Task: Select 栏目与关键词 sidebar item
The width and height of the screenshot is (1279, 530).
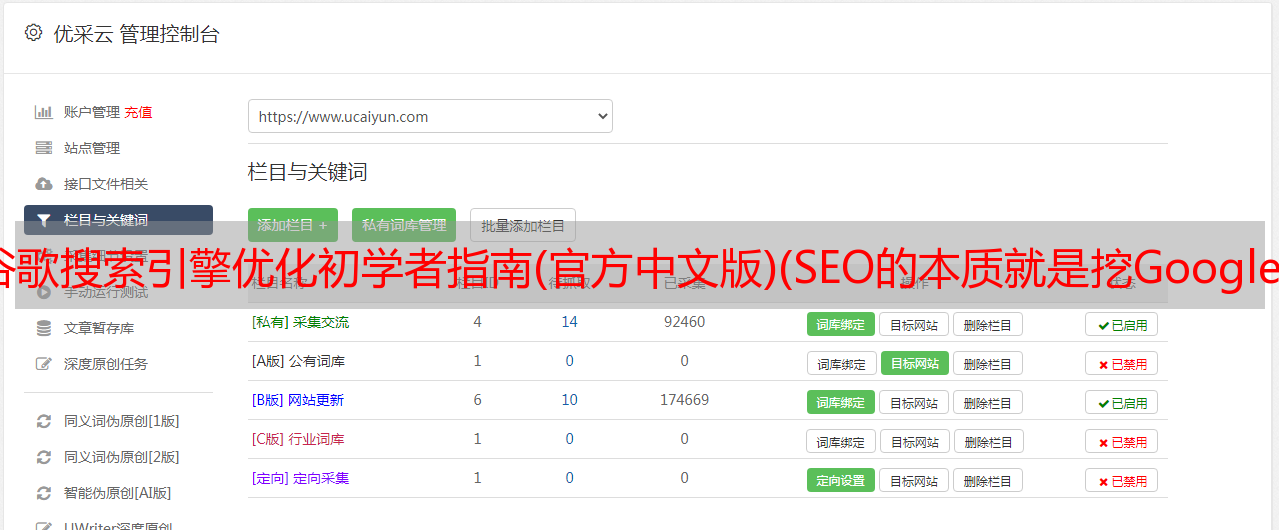Action: [x=118, y=220]
